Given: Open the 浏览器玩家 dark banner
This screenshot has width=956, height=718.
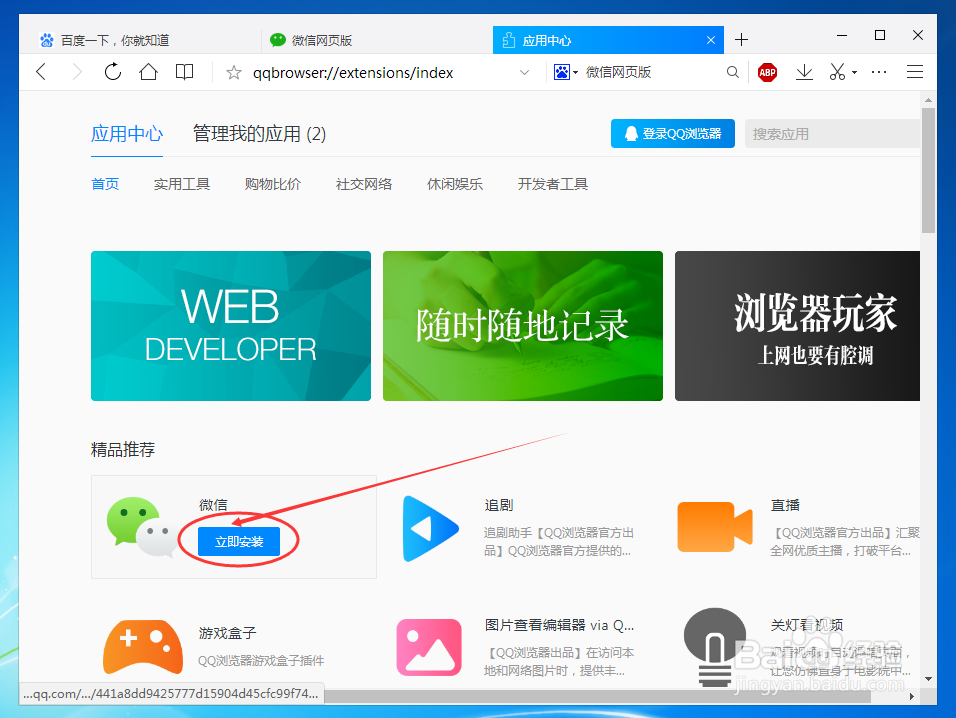Looking at the screenshot, I should click(797, 325).
